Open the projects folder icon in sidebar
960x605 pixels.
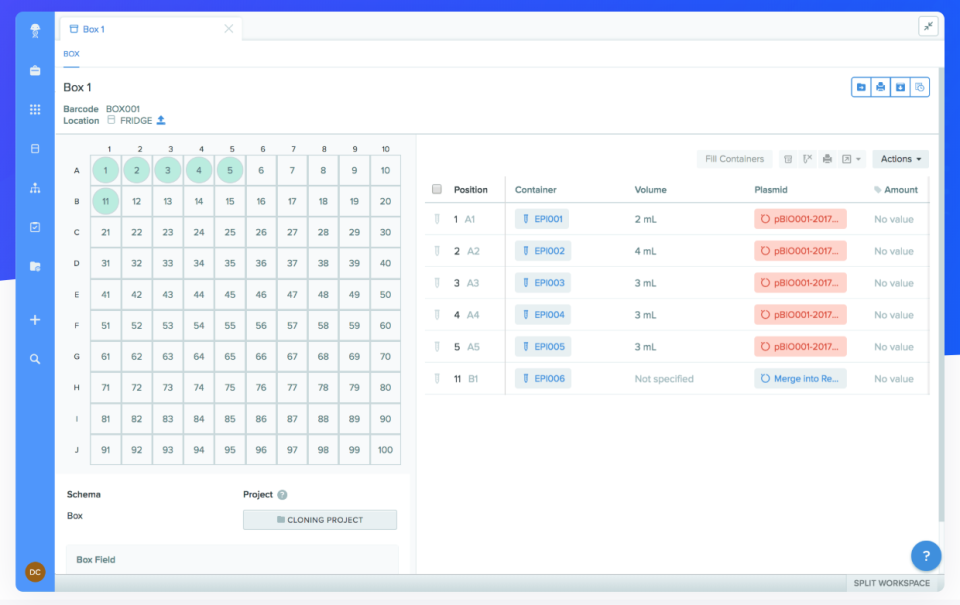34,266
